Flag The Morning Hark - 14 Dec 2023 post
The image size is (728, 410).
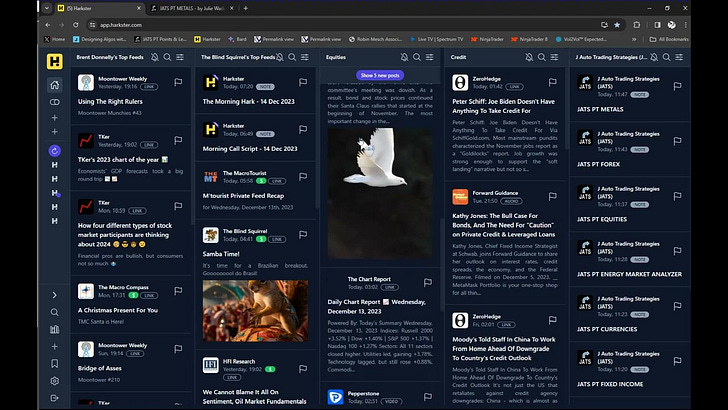tap(303, 82)
